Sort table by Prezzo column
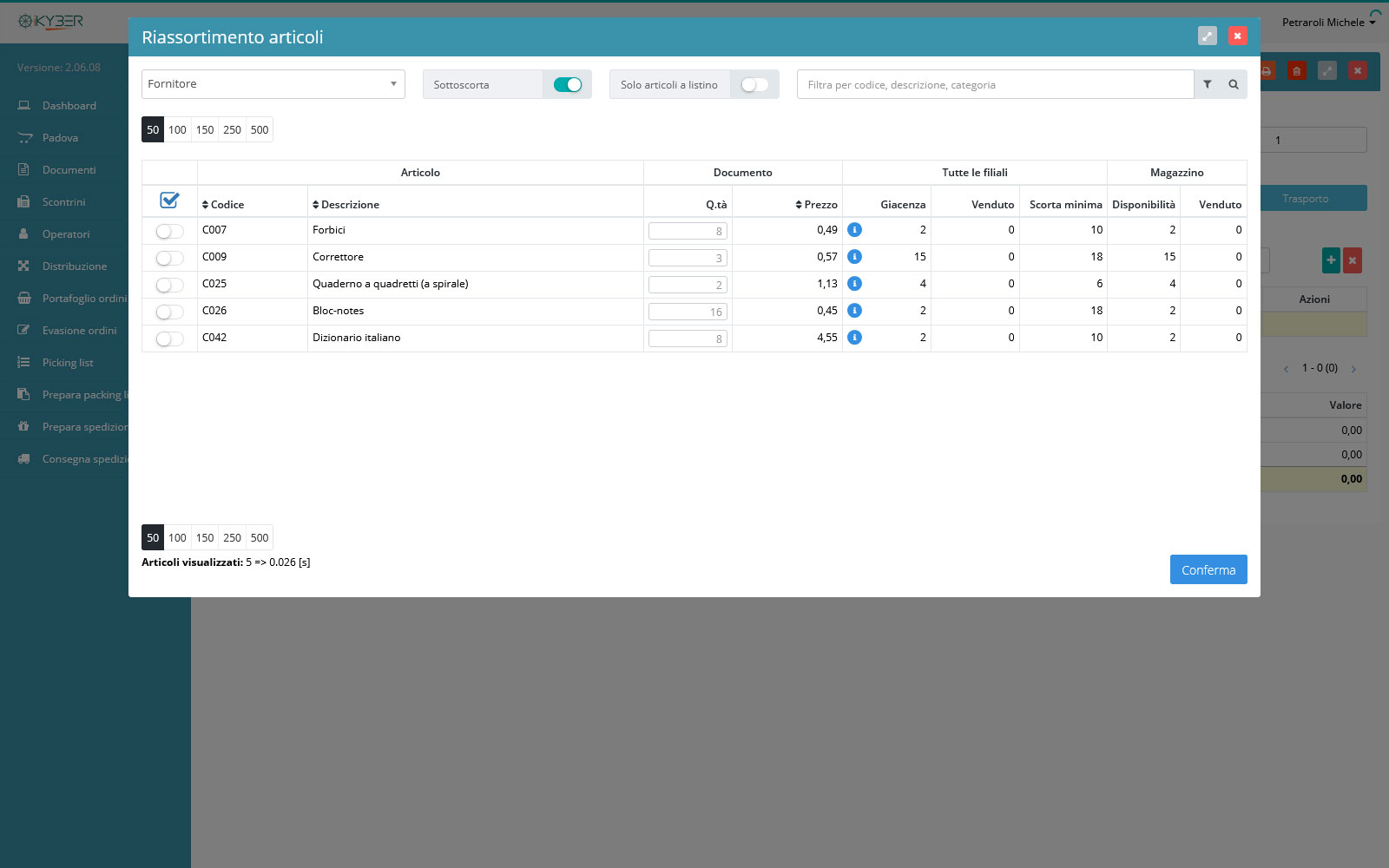The image size is (1389, 868). pos(816,205)
